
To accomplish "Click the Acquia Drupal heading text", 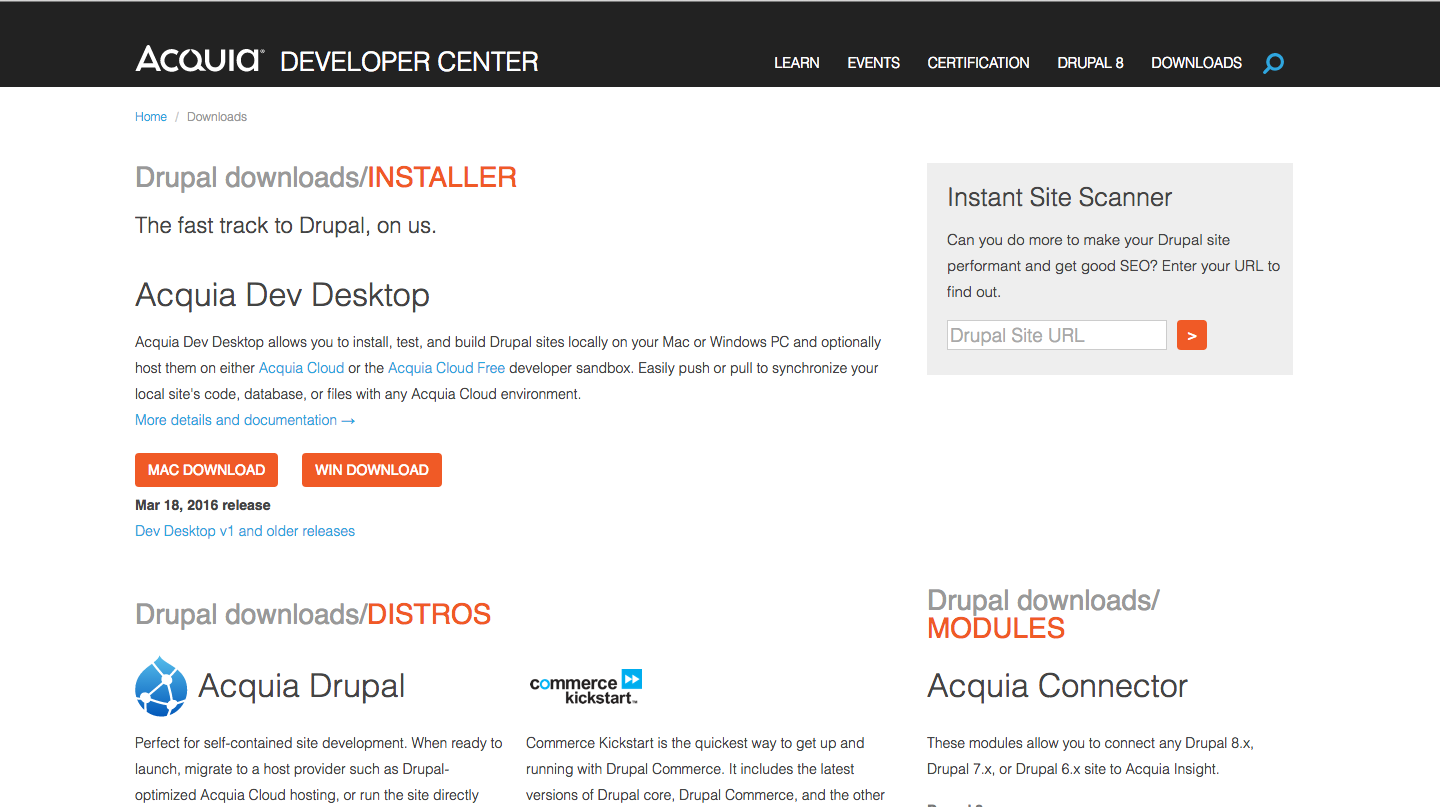I will pyautogui.click(x=302, y=686).
